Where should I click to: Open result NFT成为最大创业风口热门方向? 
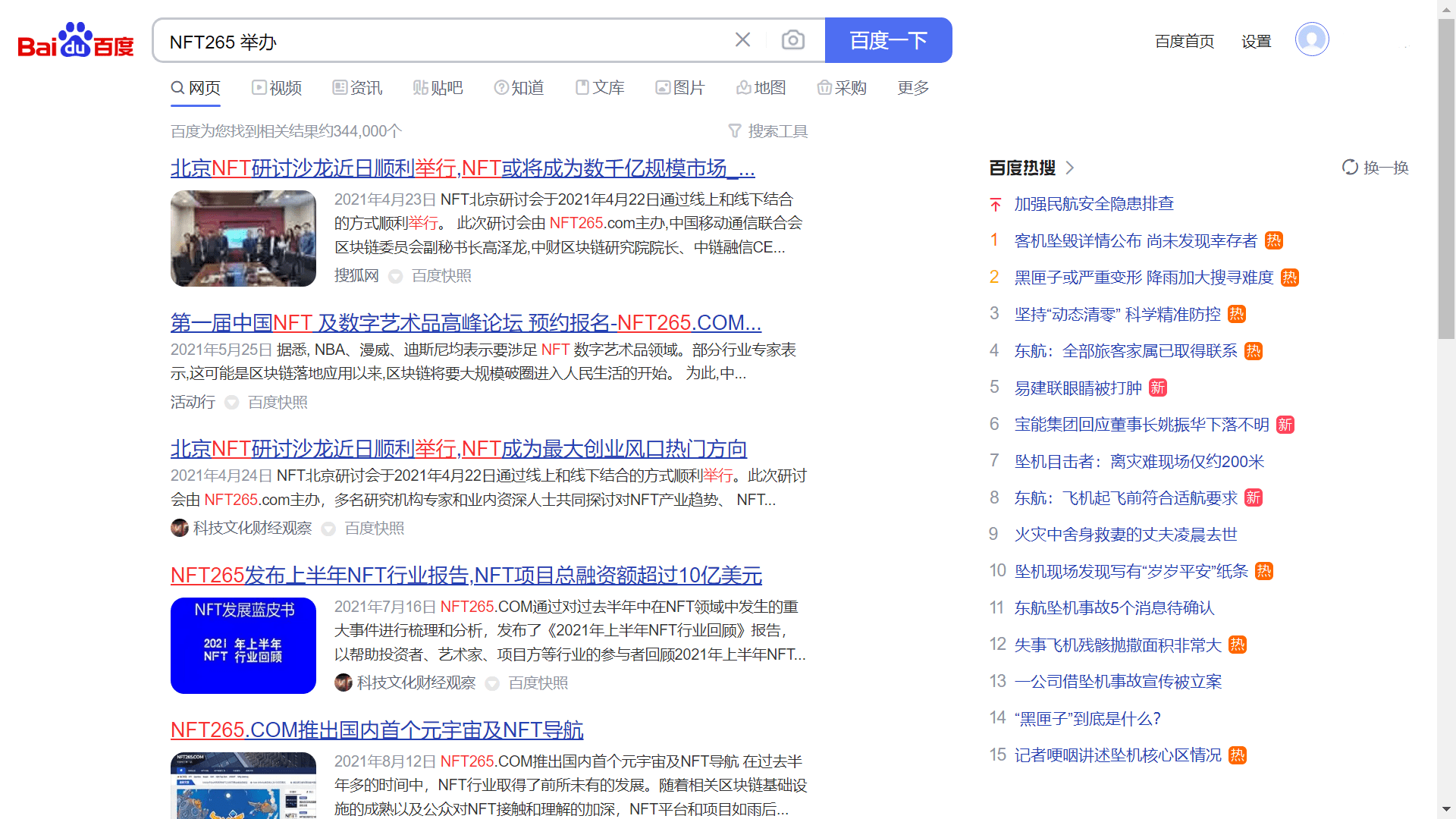[x=459, y=449]
